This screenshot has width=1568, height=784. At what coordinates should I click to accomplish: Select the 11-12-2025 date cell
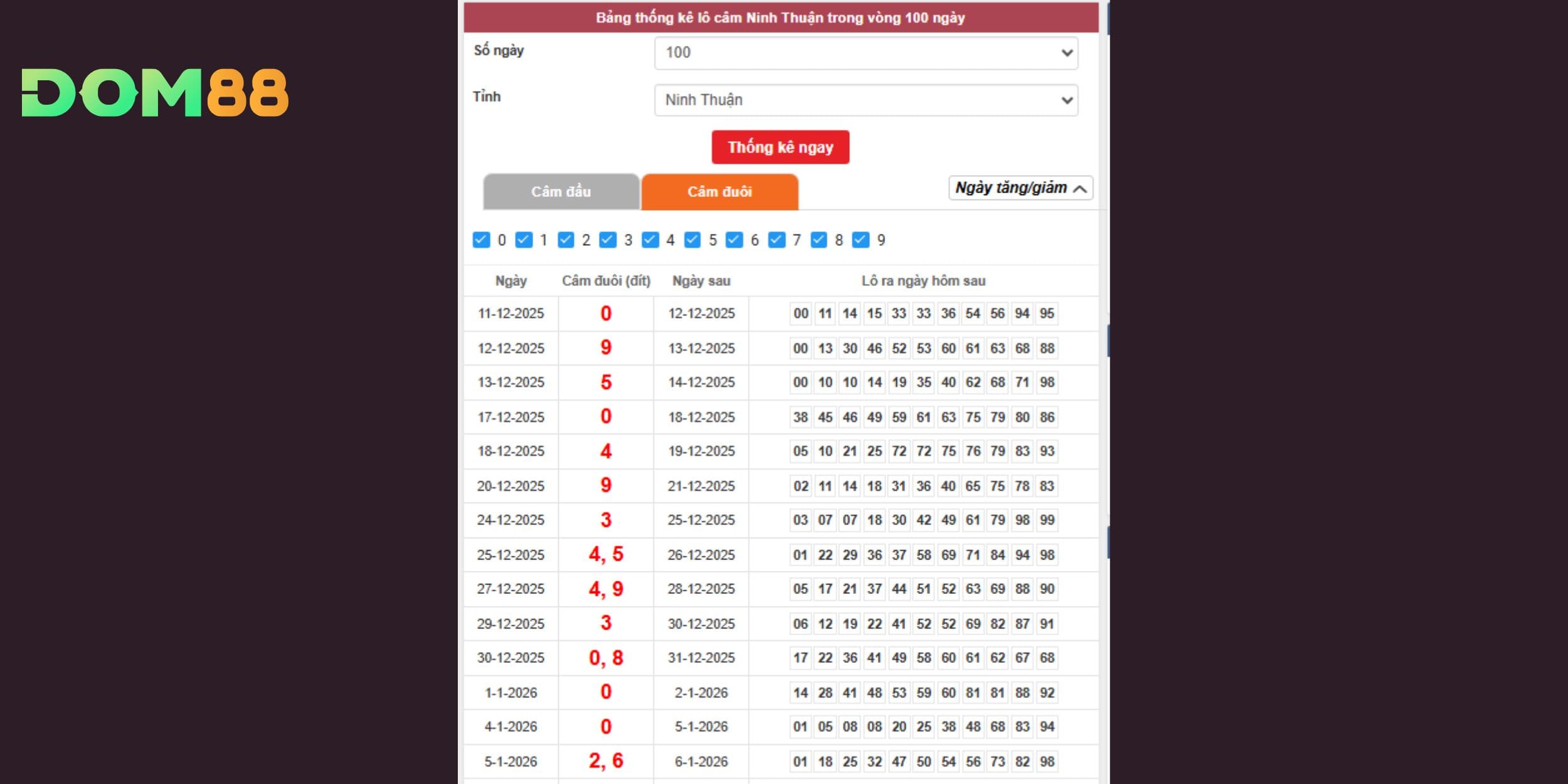pyautogui.click(x=511, y=314)
